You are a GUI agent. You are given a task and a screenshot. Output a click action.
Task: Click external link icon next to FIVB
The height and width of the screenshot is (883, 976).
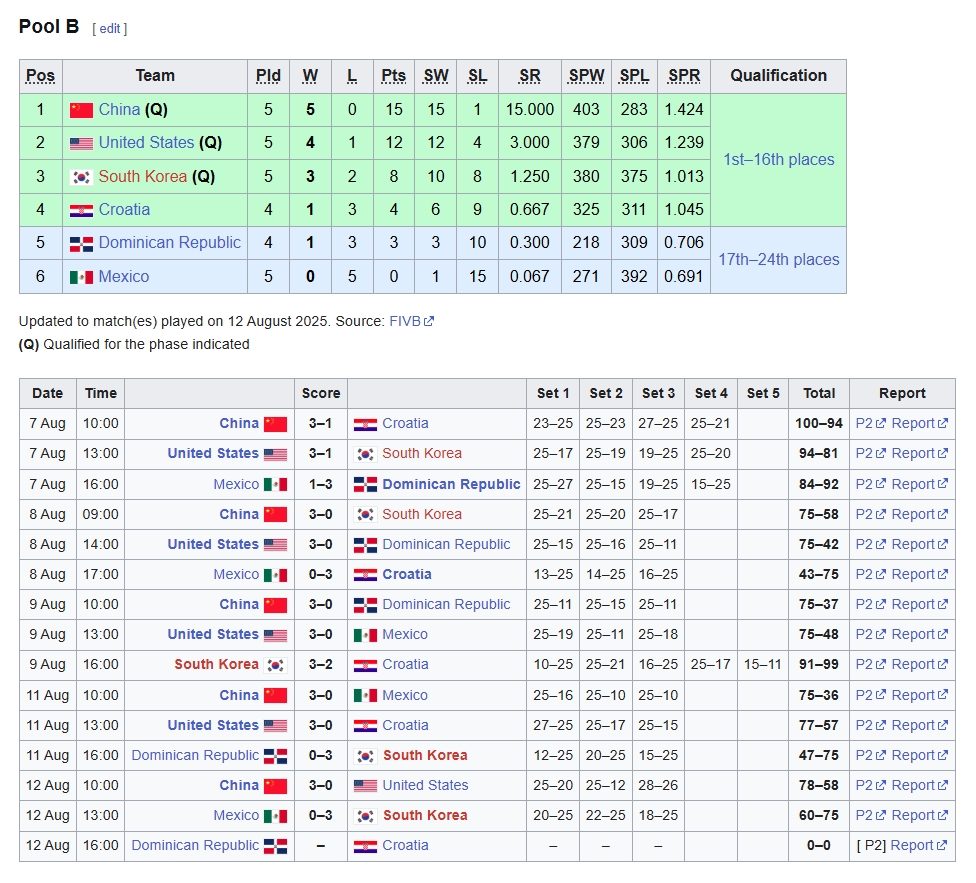tap(429, 322)
